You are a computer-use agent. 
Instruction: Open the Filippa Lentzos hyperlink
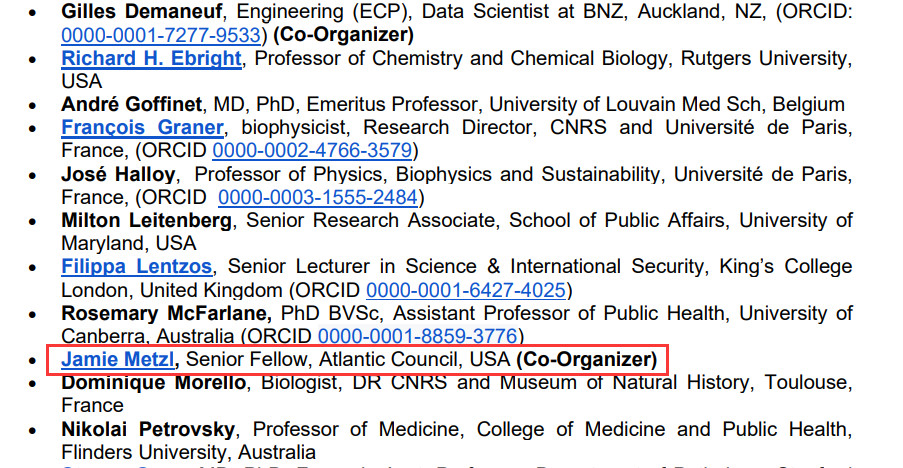[x=136, y=267]
